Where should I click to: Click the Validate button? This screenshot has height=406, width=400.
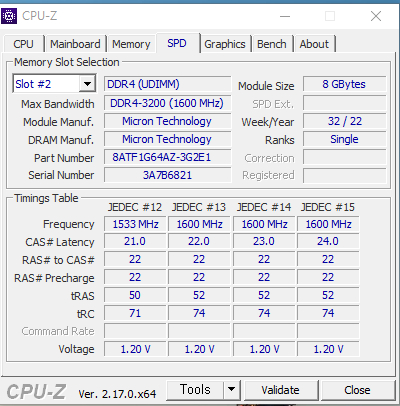coord(280,390)
